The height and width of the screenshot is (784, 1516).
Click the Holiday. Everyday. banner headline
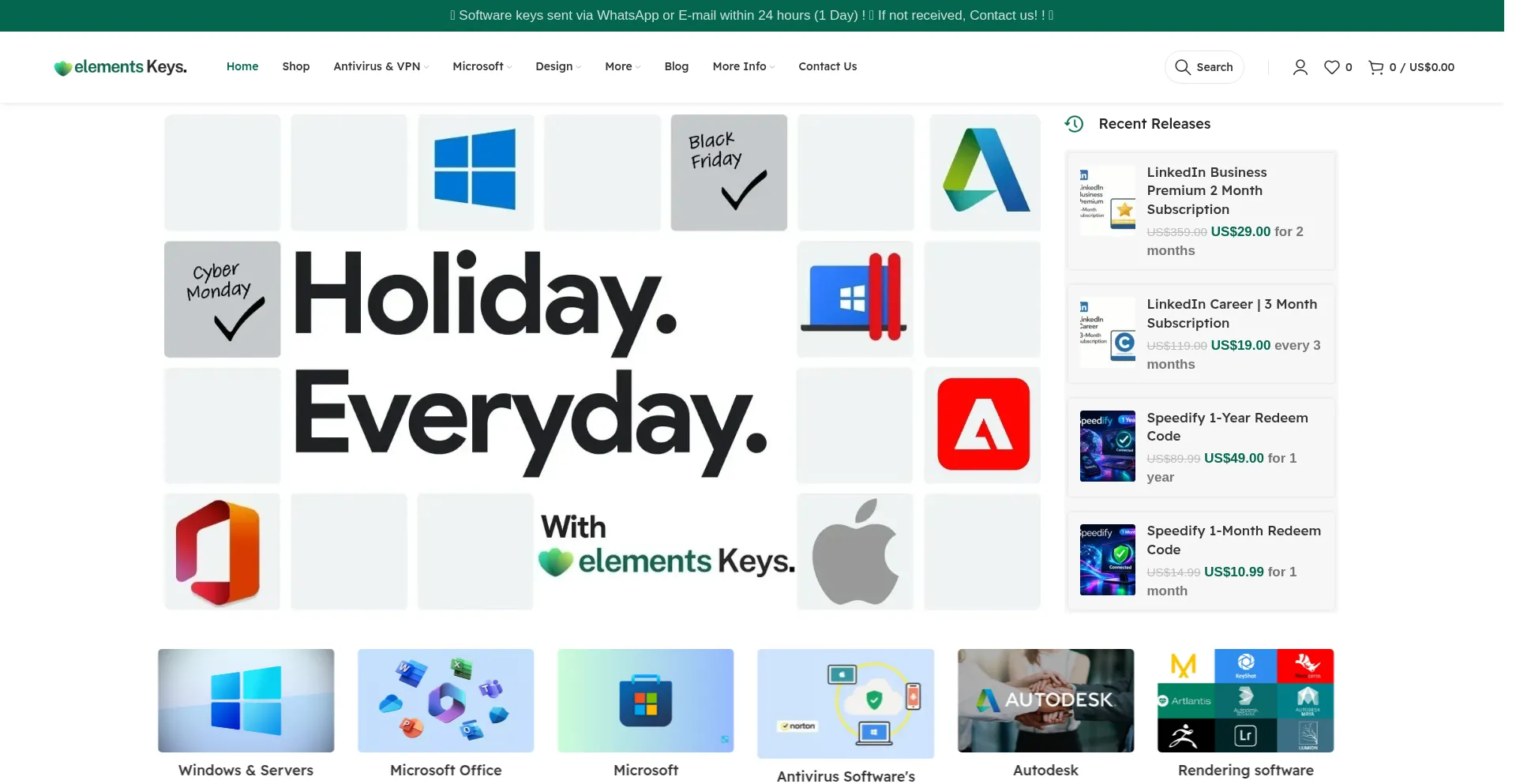point(531,363)
